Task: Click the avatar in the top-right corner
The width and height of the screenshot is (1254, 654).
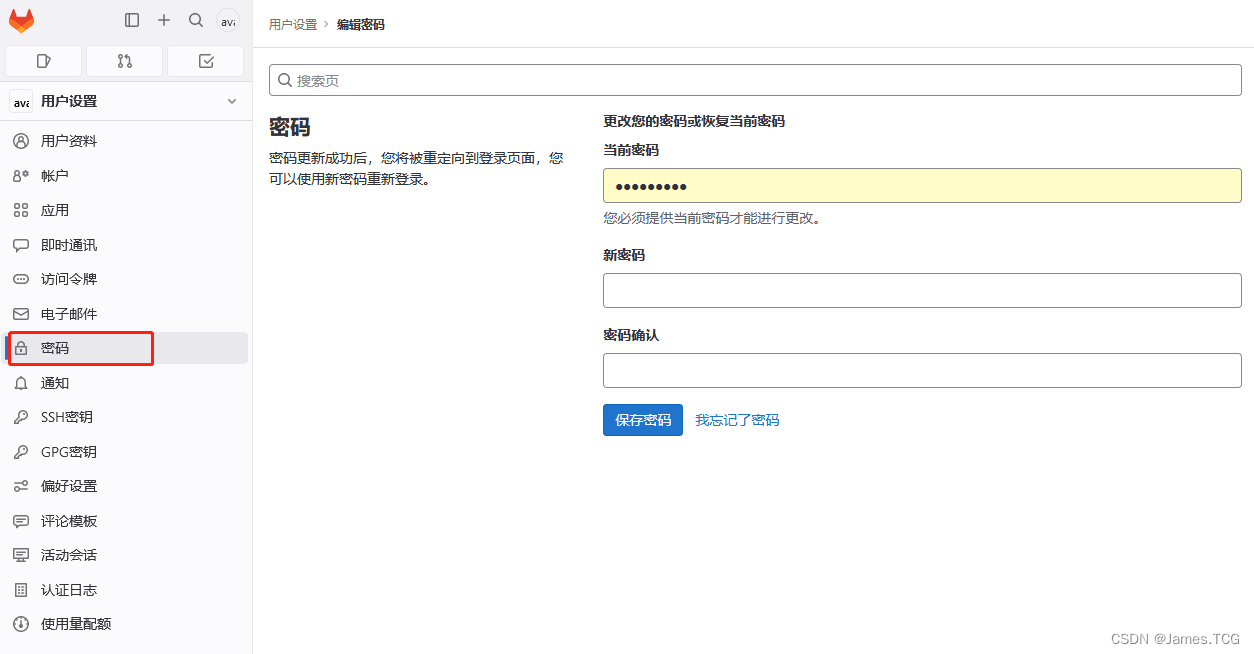Action: (x=228, y=20)
